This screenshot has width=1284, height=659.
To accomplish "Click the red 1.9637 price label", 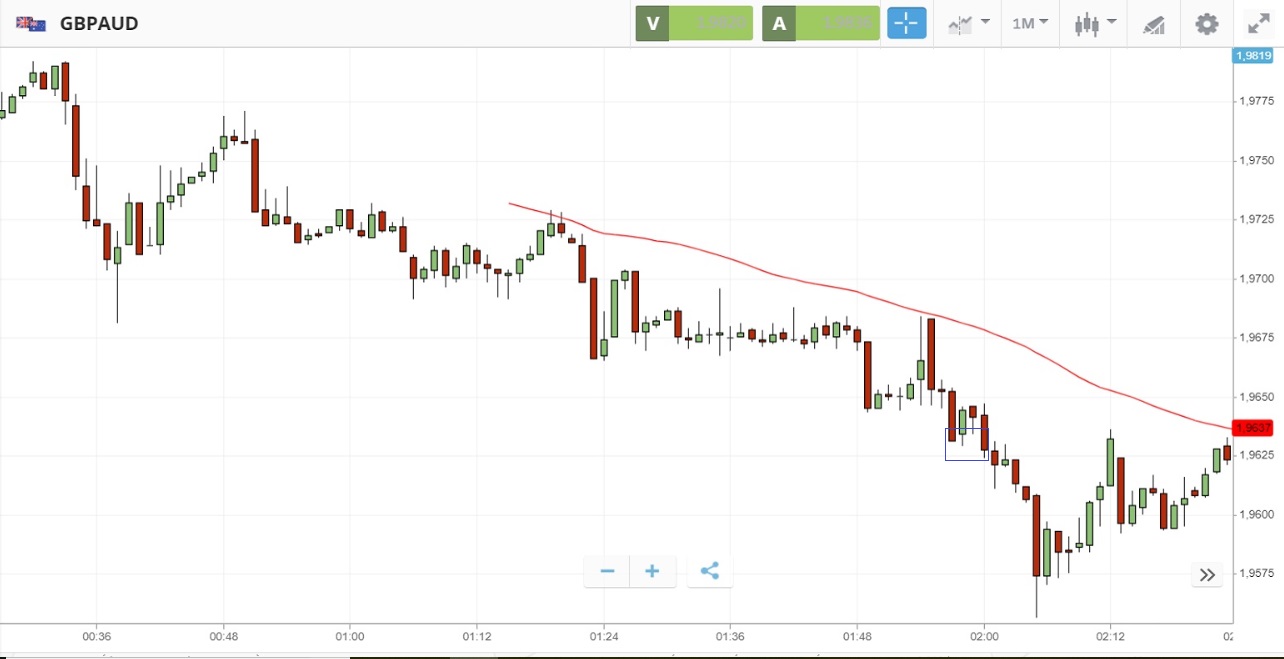I will [x=1251, y=428].
